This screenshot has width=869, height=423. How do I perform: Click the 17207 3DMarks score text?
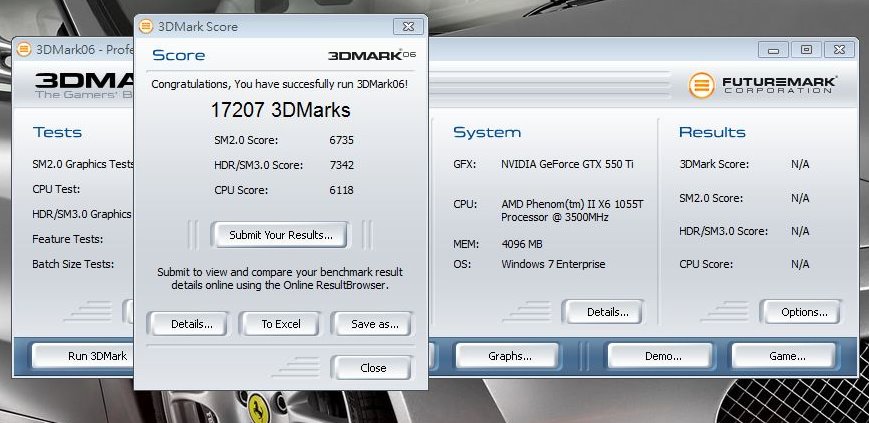[280, 110]
